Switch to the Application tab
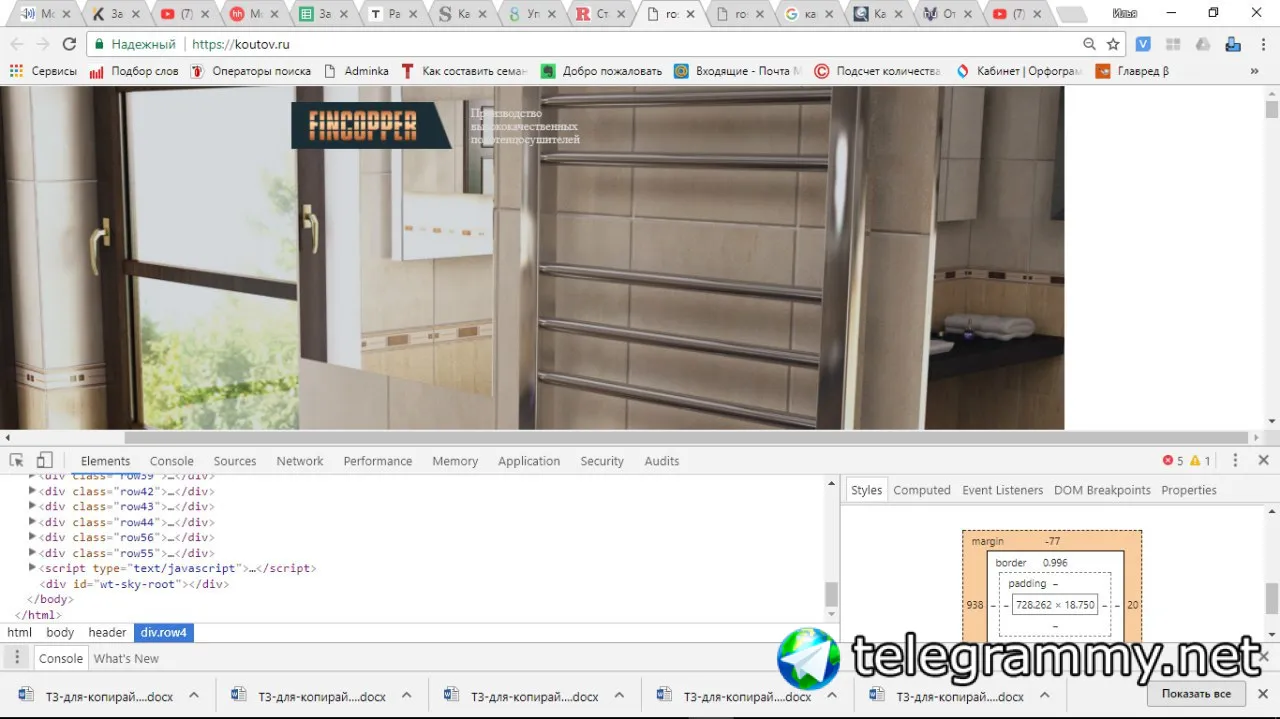This screenshot has height=719, width=1280. [x=529, y=461]
